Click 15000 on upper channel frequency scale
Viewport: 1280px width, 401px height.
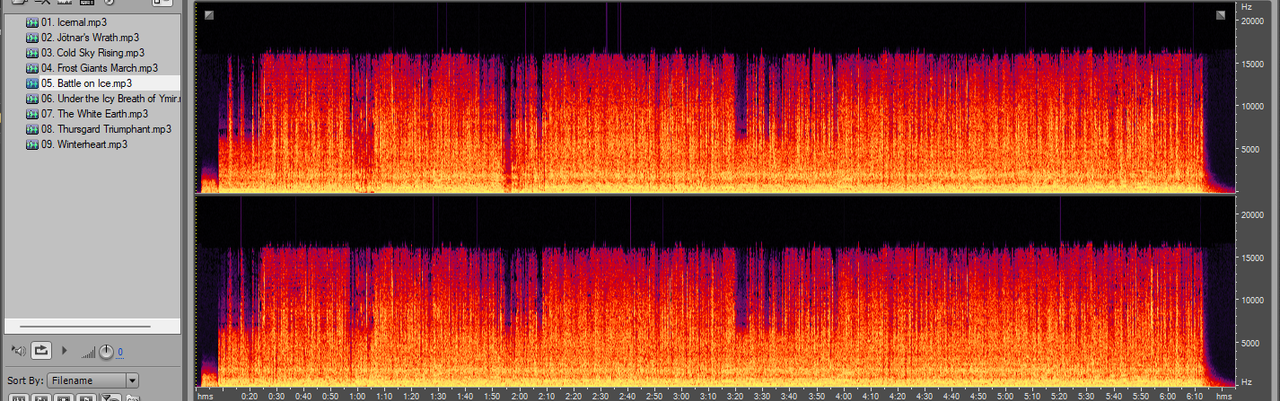[1254, 63]
